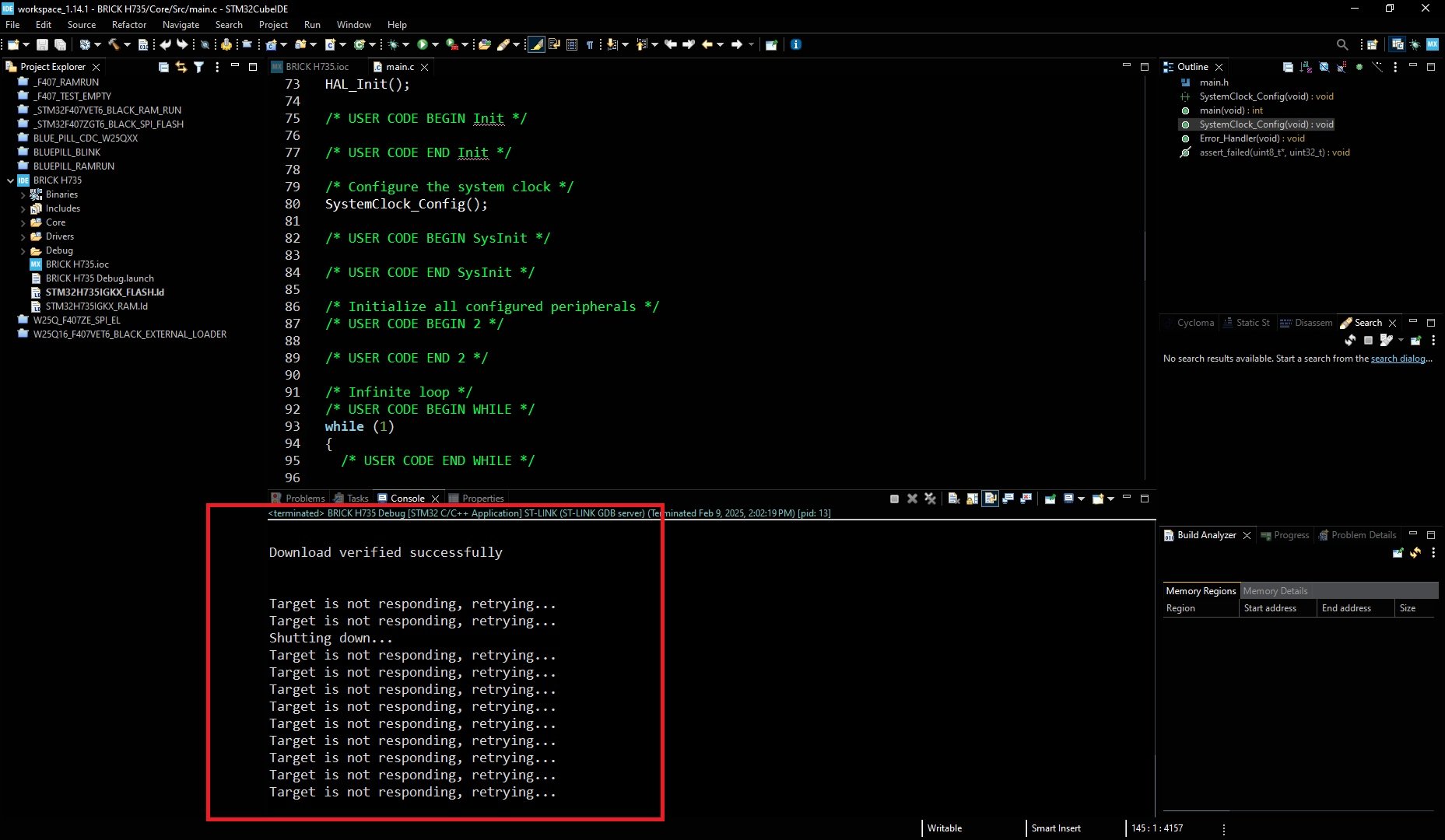Click the refresh icon in Build Analyzer
Screen dimensions: 1445x840
pyautogui.click(x=1415, y=553)
